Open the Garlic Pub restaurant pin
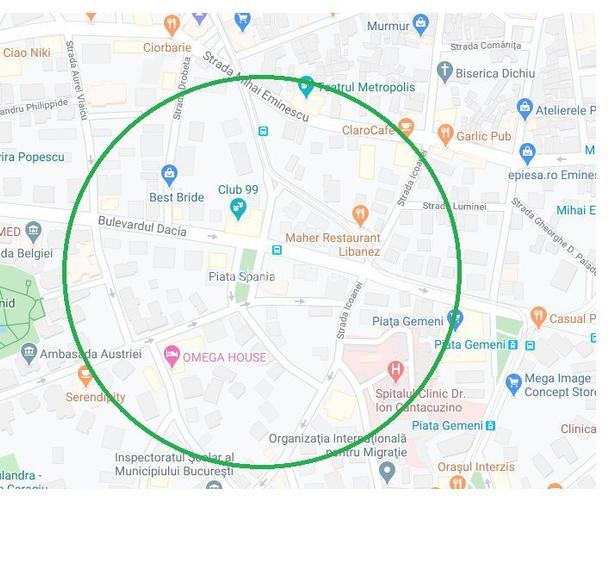The height and width of the screenshot is (563, 616). pyautogui.click(x=446, y=134)
